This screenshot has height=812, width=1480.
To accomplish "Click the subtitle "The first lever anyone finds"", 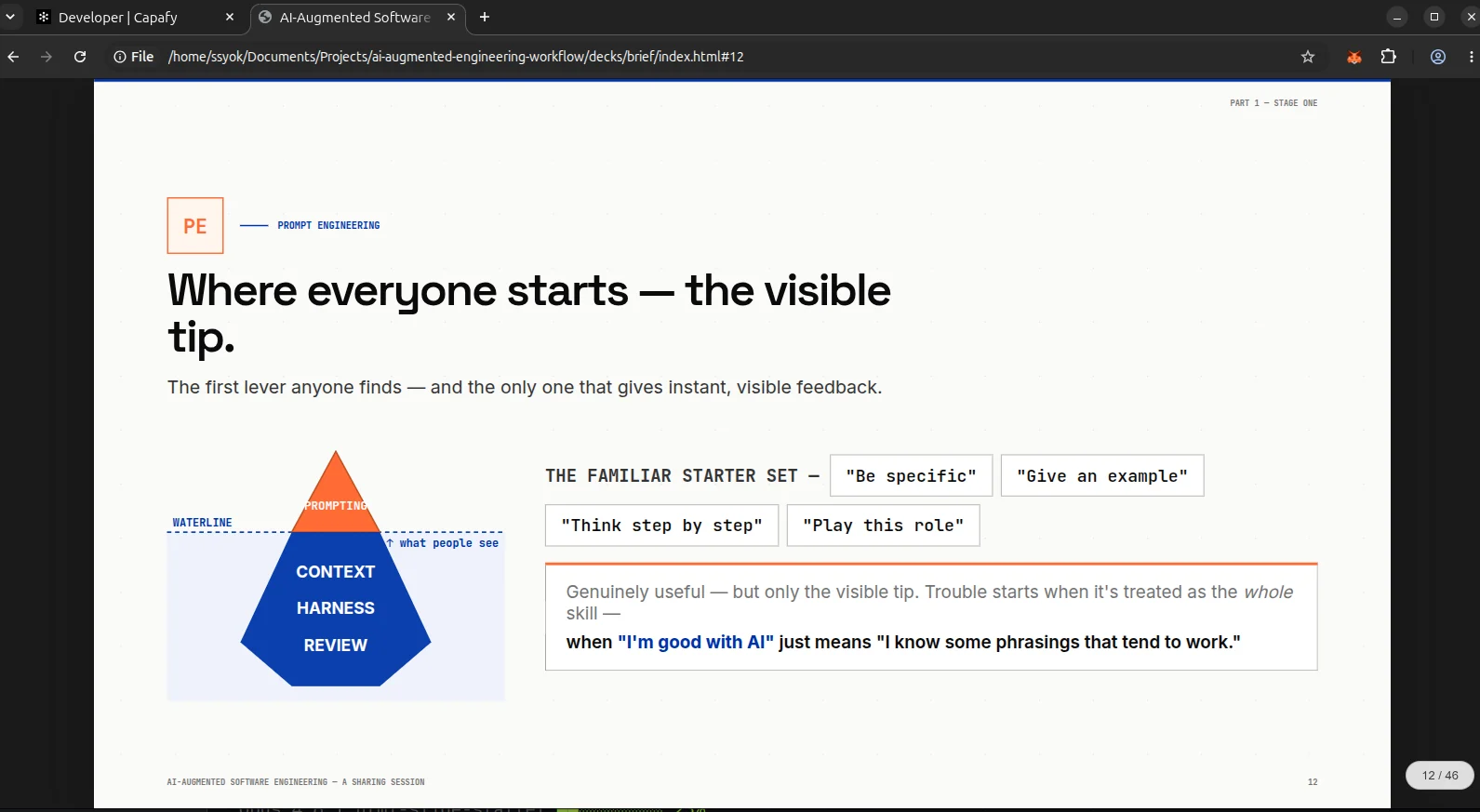I will (285, 387).
